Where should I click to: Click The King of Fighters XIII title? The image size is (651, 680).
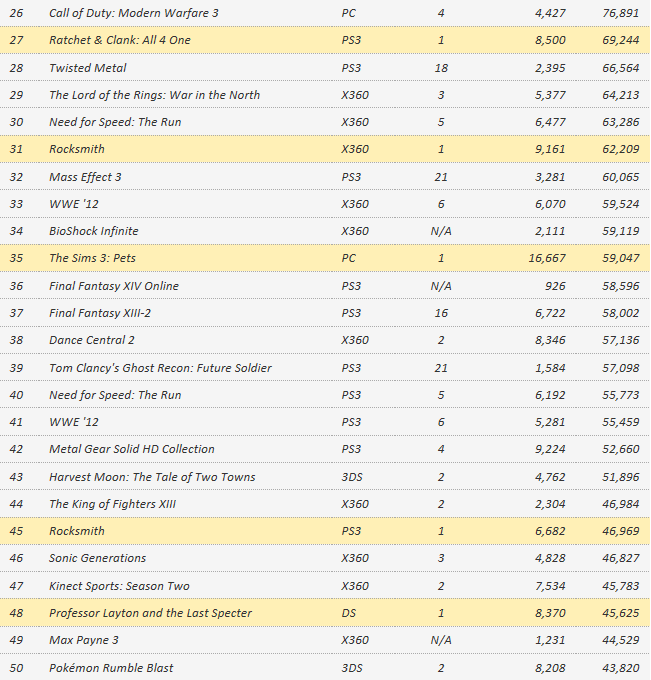pyautogui.click(x=112, y=504)
